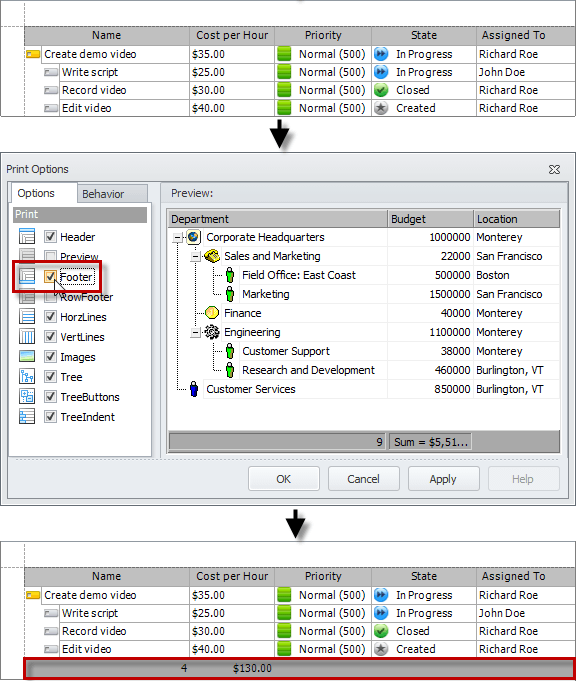Click the Corporate Headquarters globe icon
576x681 pixels.
tap(193, 237)
